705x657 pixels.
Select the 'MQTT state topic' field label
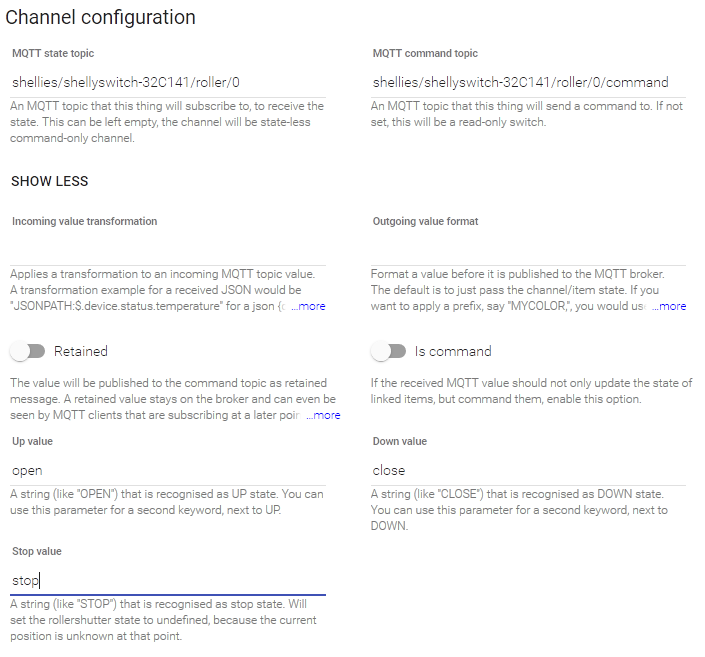(53, 53)
